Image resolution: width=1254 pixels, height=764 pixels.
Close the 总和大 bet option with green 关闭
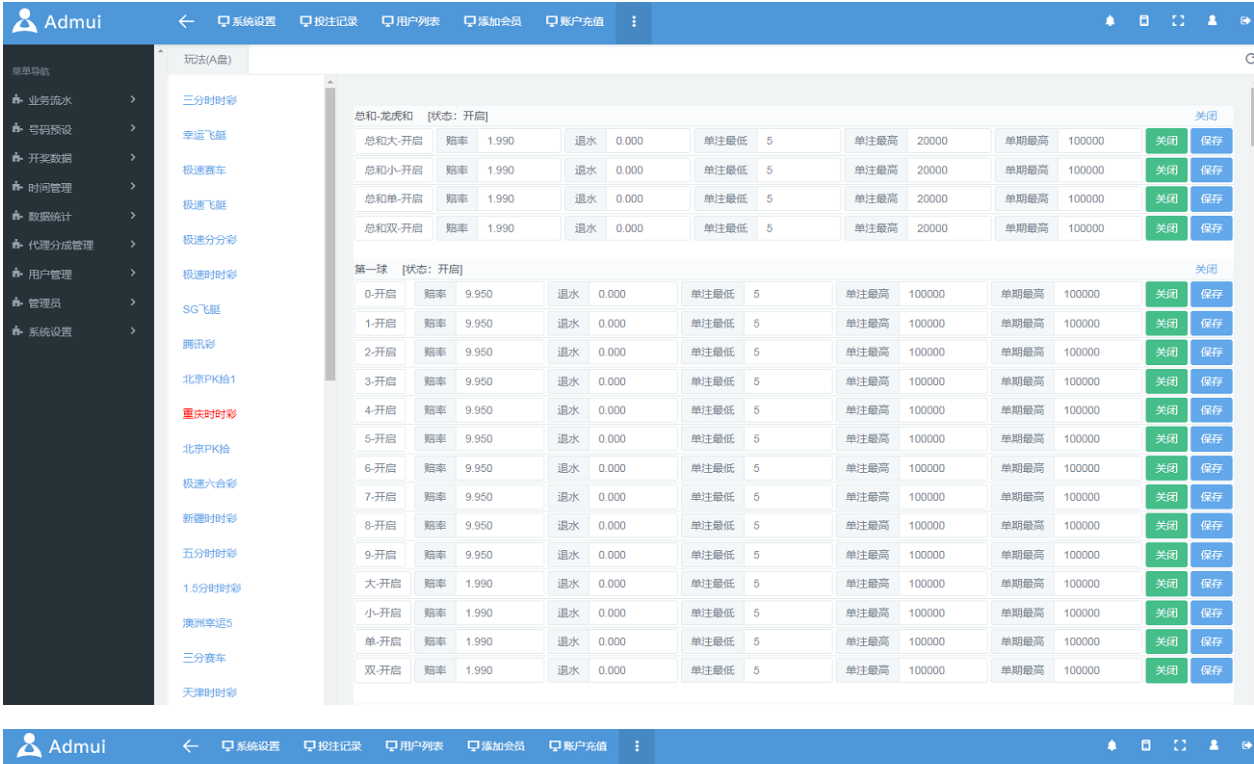point(1166,141)
